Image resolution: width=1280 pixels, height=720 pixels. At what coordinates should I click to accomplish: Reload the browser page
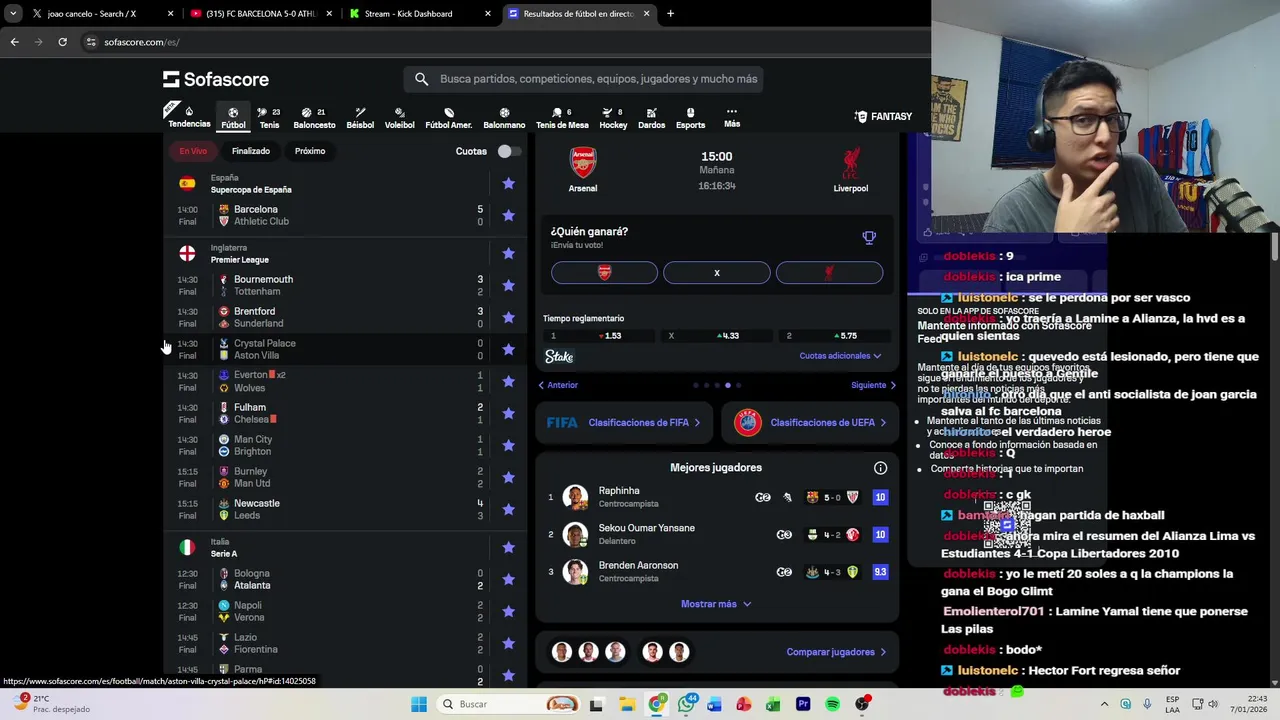tap(62, 42)
